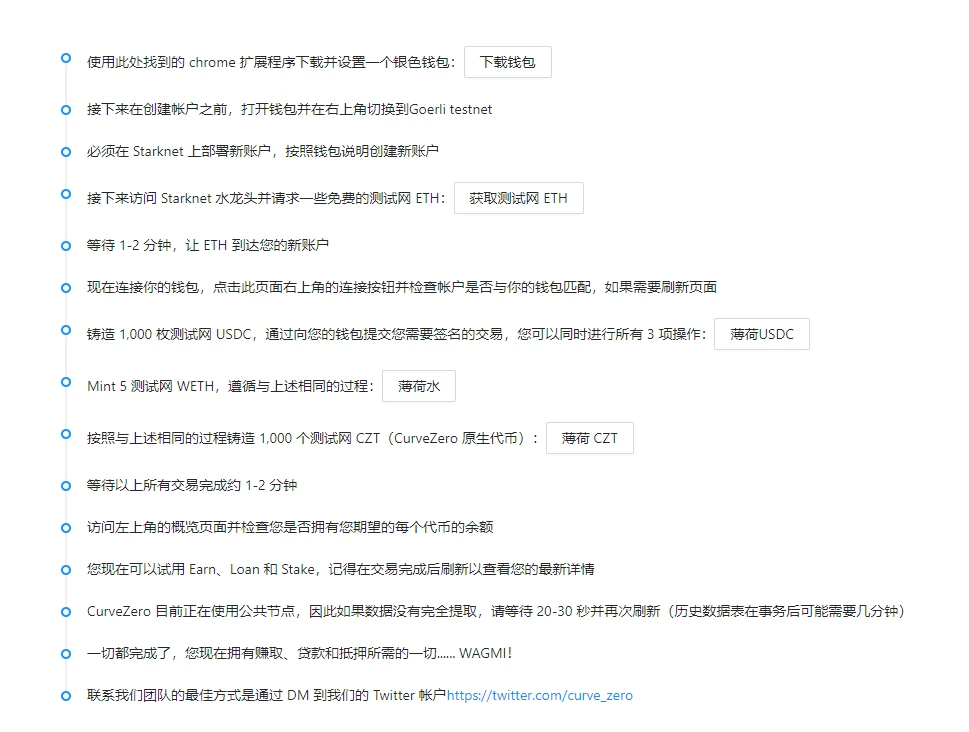The height and width of the screenshot is (732, 969).
Task: Click the timeline dot beside the chrome wallet step
Action: click(66, 58)
